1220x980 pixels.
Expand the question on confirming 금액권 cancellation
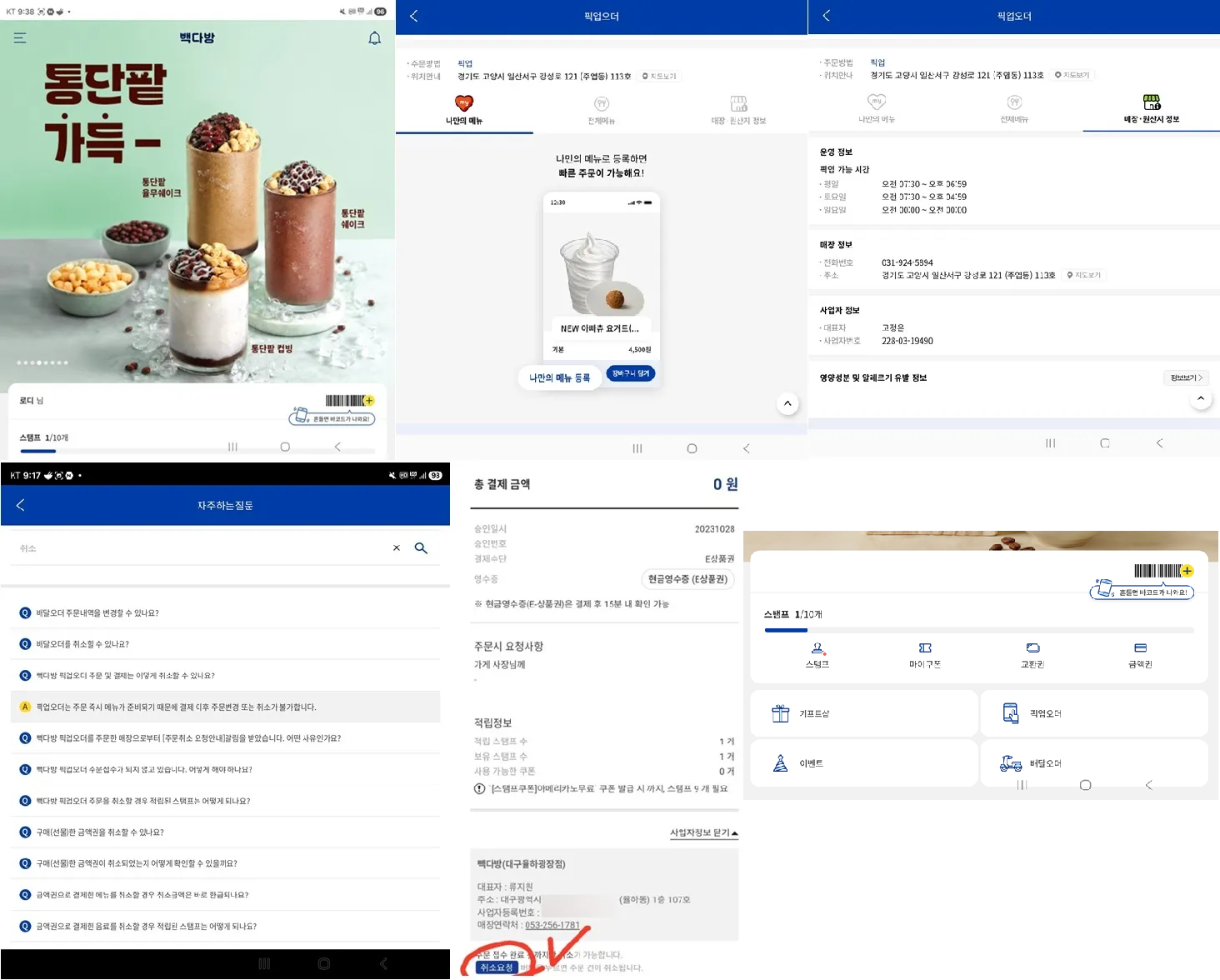(x=225, y=863)
